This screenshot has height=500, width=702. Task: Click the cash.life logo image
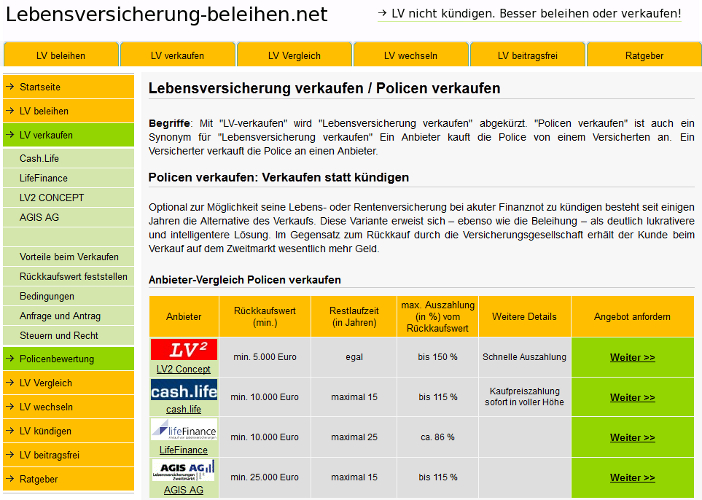click(183, 390)
